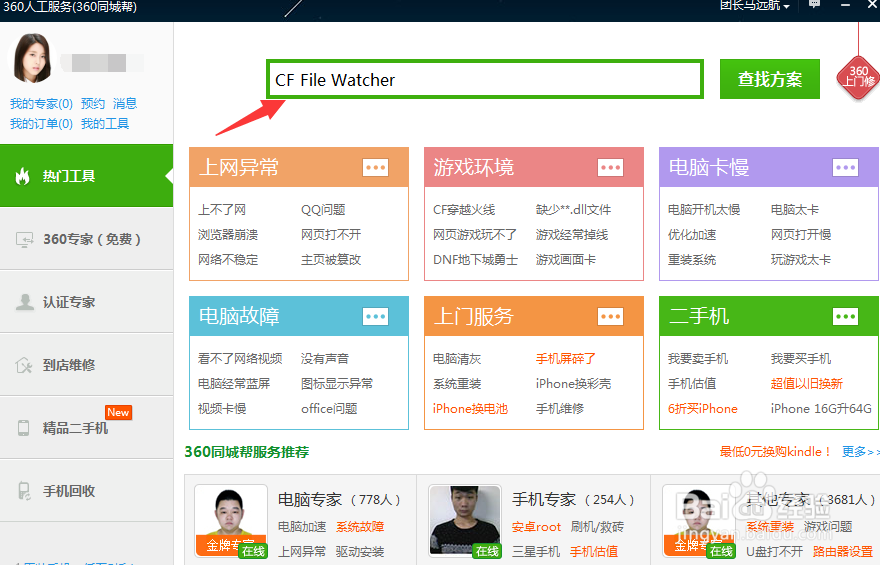This screenshot has width=880, height=565.
Task: Select office问题 entry
Action: click(x=329, y=408)
